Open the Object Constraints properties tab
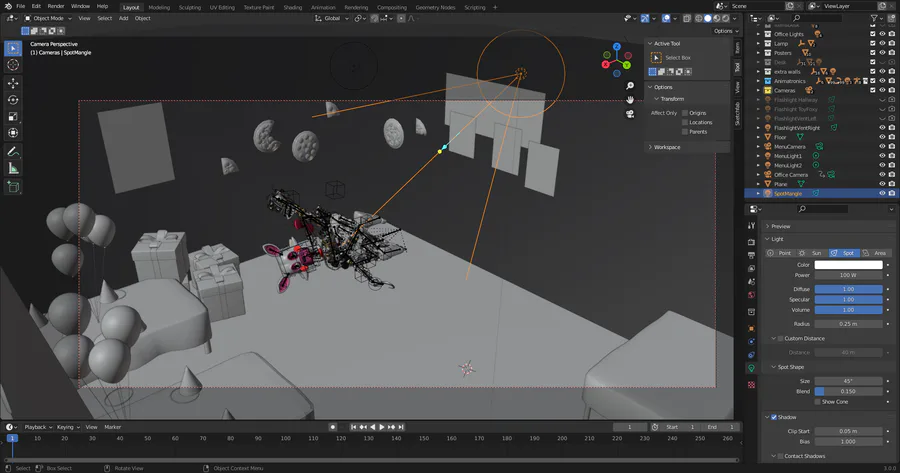 click(x=751, y=355)
